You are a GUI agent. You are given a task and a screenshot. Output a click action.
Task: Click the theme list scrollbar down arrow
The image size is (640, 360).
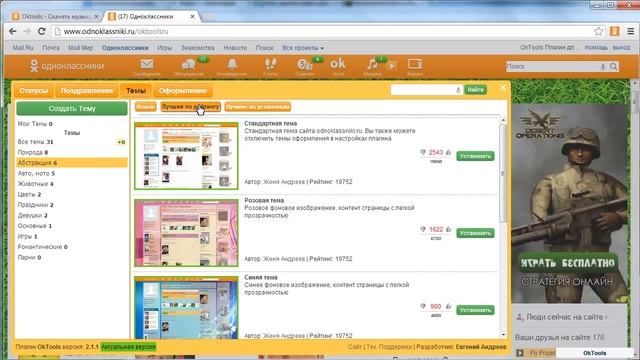click(x=503, y=335)
